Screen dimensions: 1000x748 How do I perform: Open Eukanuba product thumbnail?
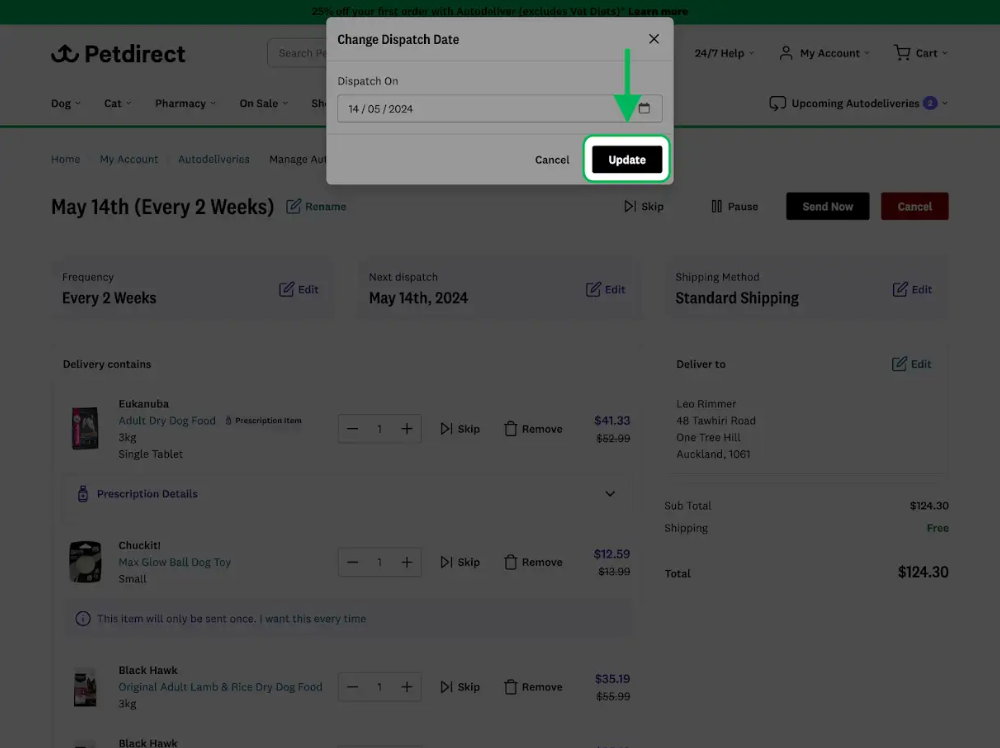(x=85, y=429)
